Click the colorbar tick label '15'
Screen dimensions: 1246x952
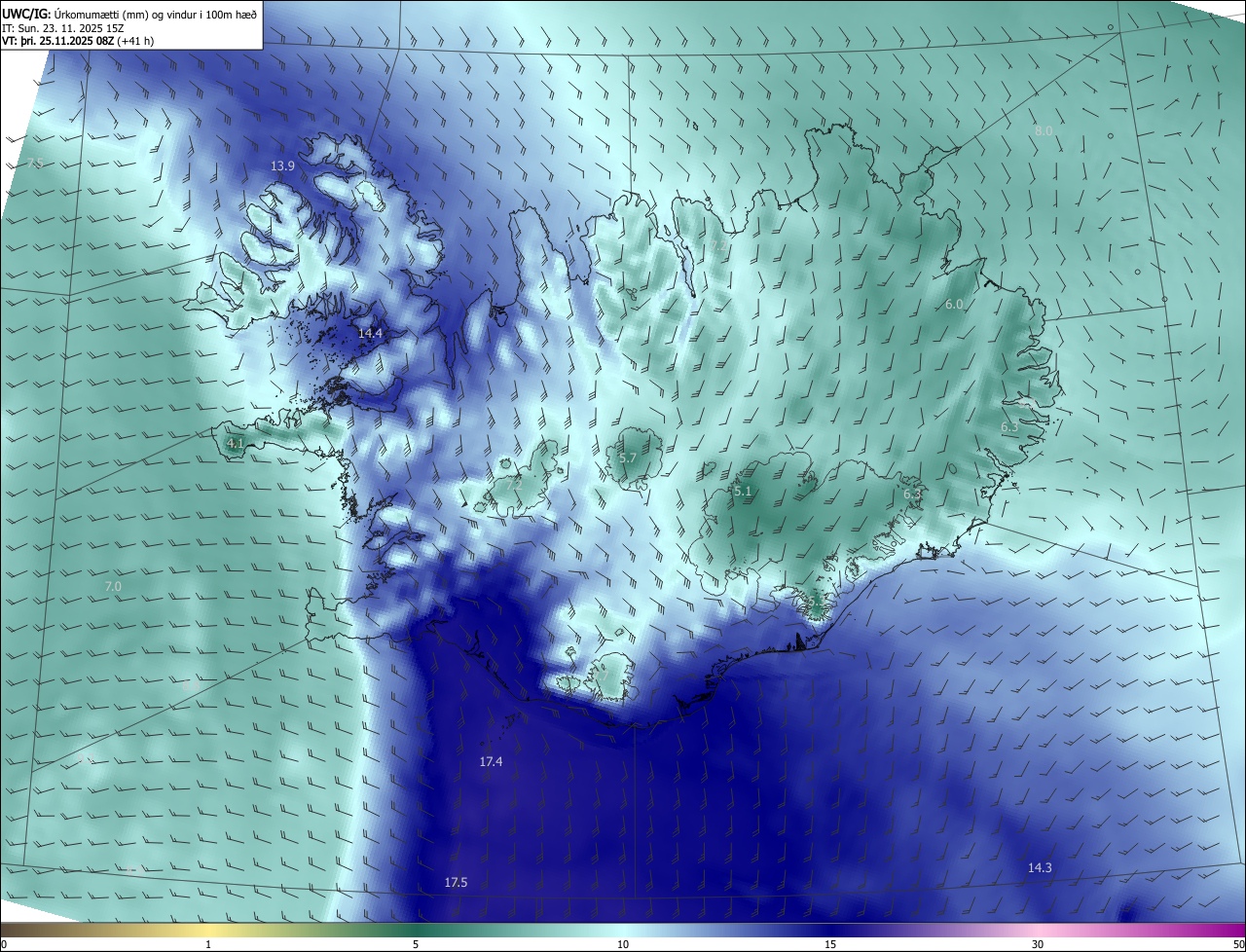pos(830,944)
